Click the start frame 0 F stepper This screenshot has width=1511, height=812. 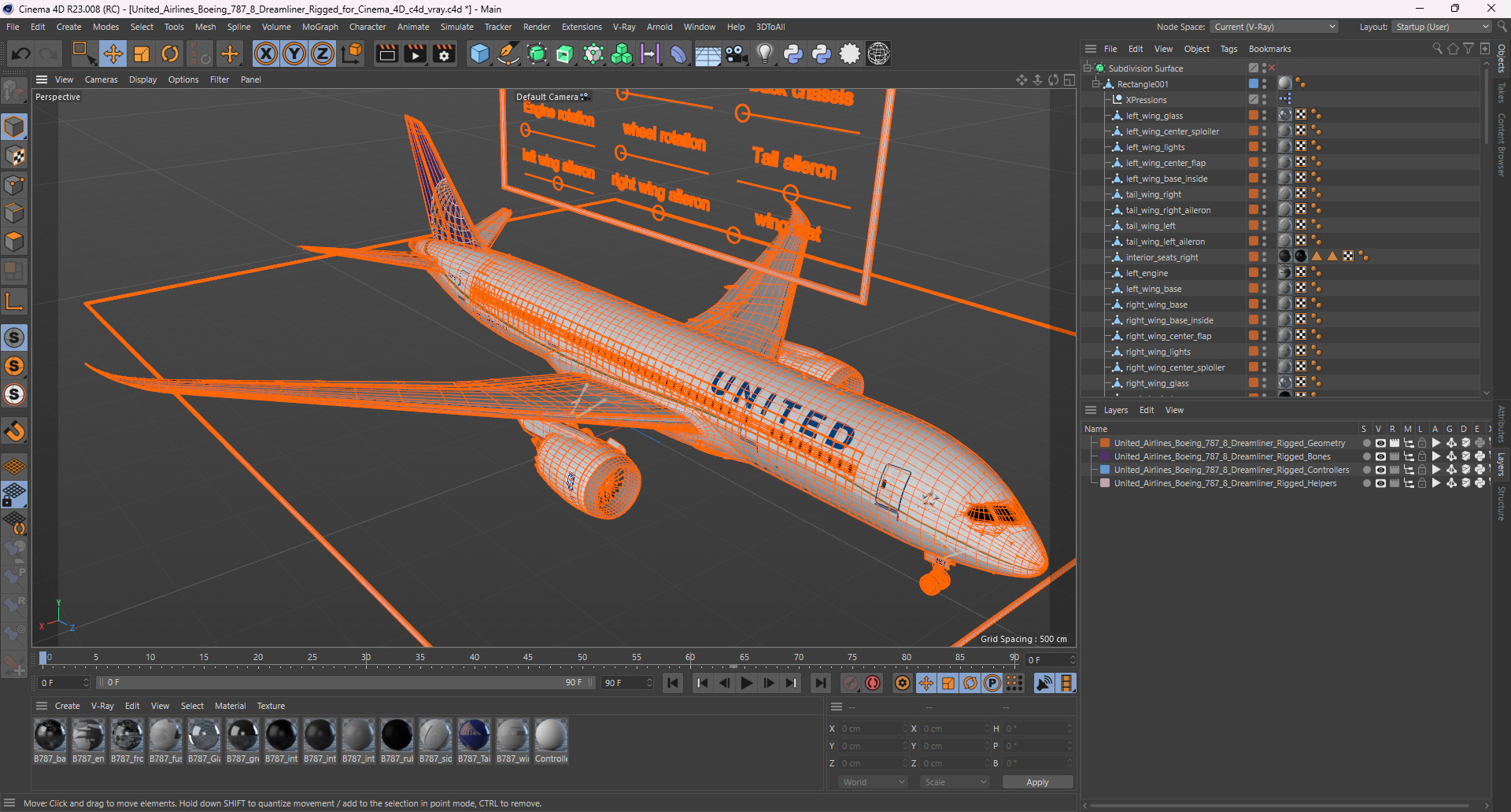coord(86,683)
